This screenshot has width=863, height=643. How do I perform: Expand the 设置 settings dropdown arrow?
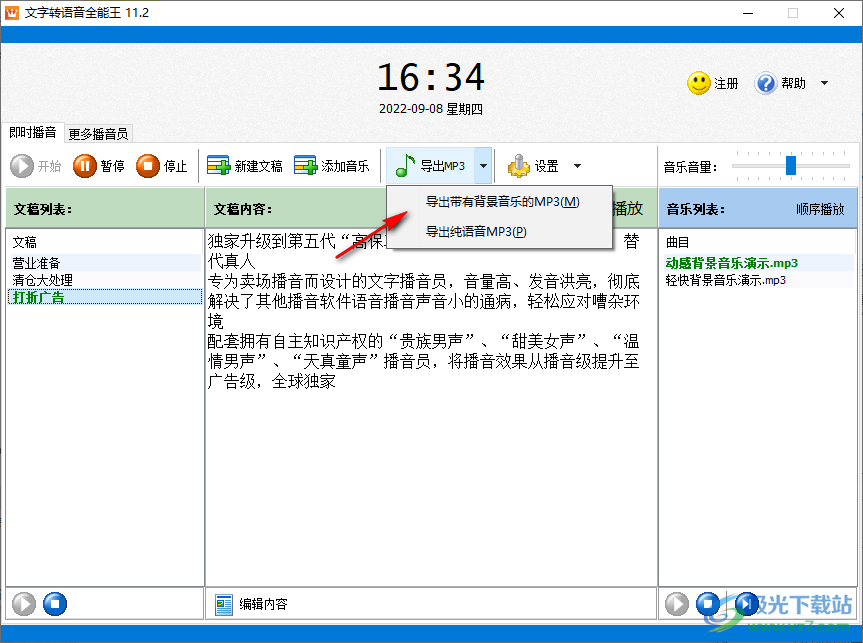(577, 166)
